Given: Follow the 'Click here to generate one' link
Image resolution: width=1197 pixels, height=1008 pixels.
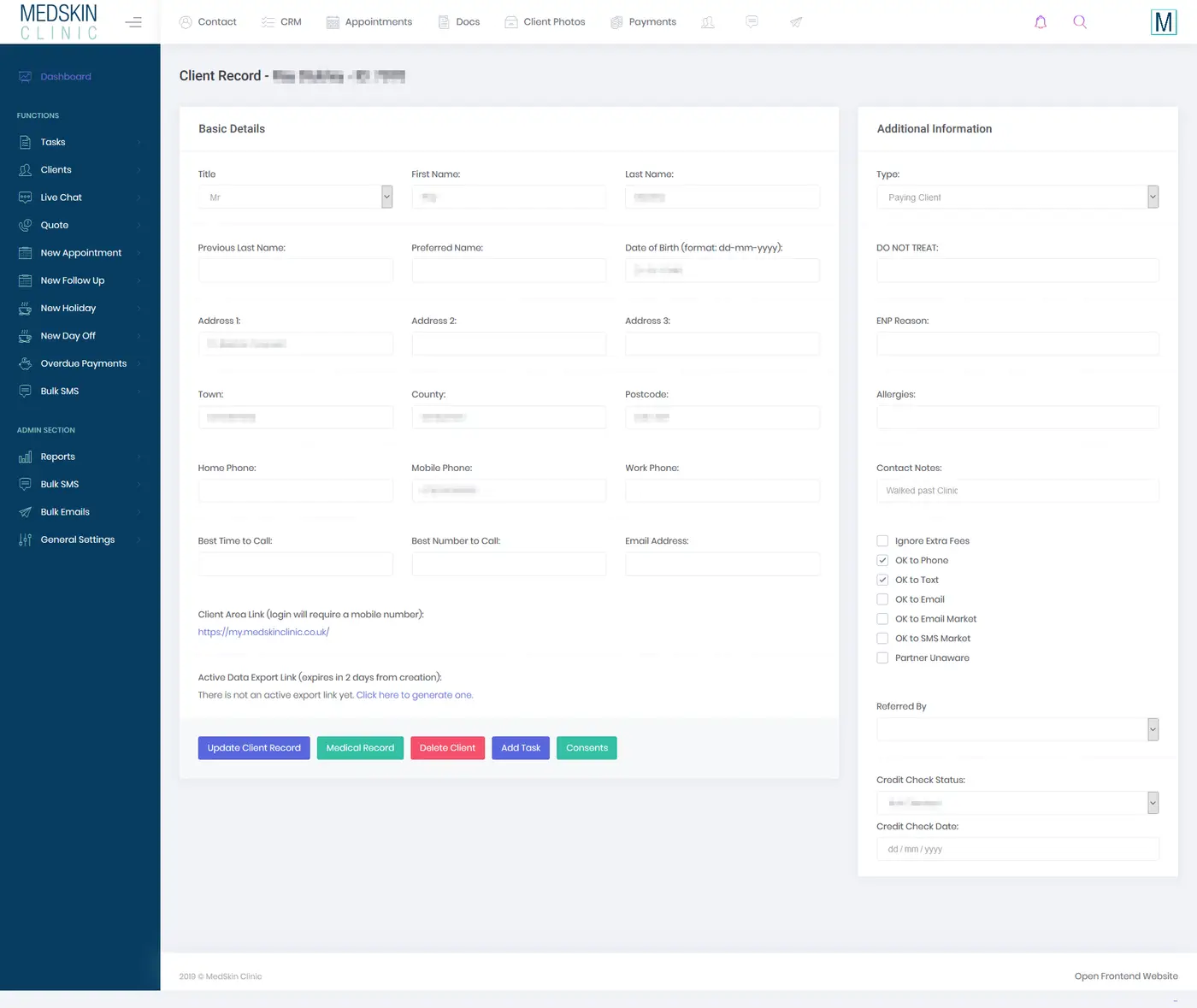Looking at the screenshot, I should 415,695.
